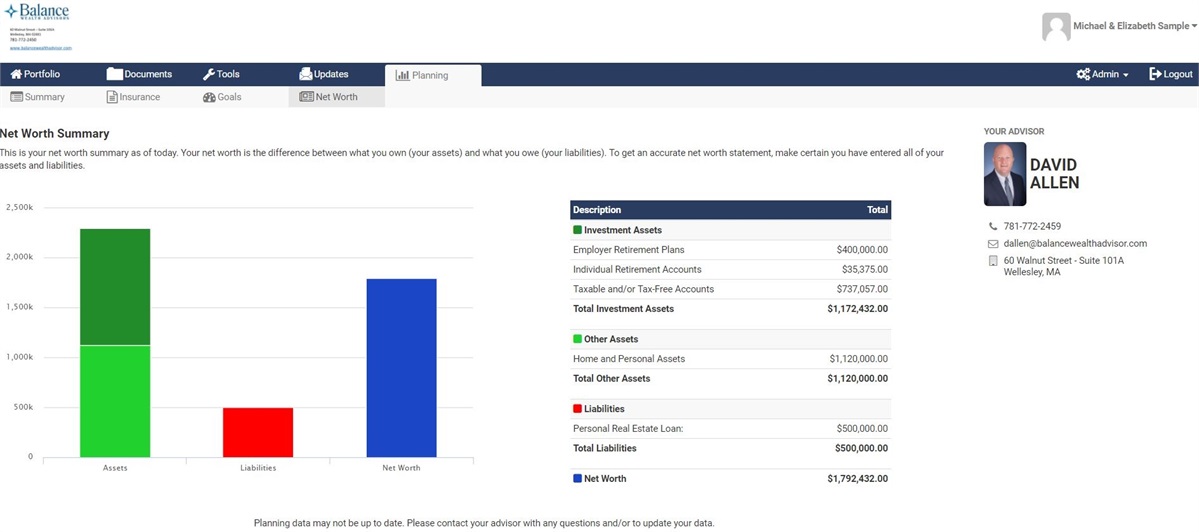Click the Employer Retirement Plans row

pyautogui.click(x=730, y=250)
